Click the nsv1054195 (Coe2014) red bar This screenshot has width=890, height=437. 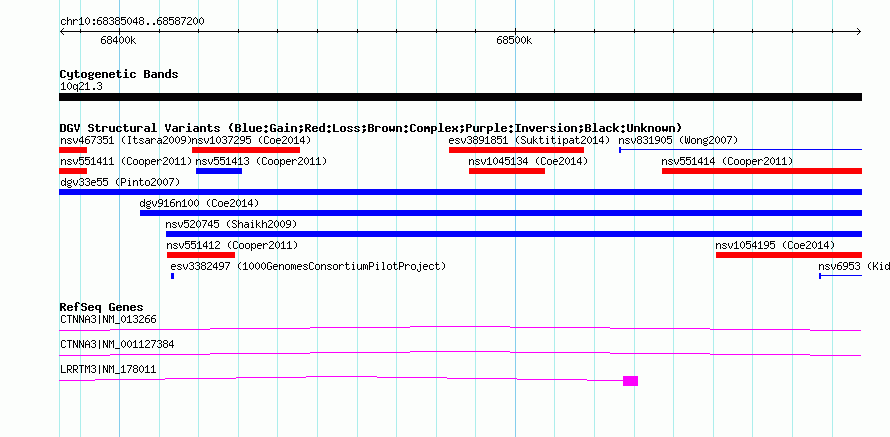[789, 255]
